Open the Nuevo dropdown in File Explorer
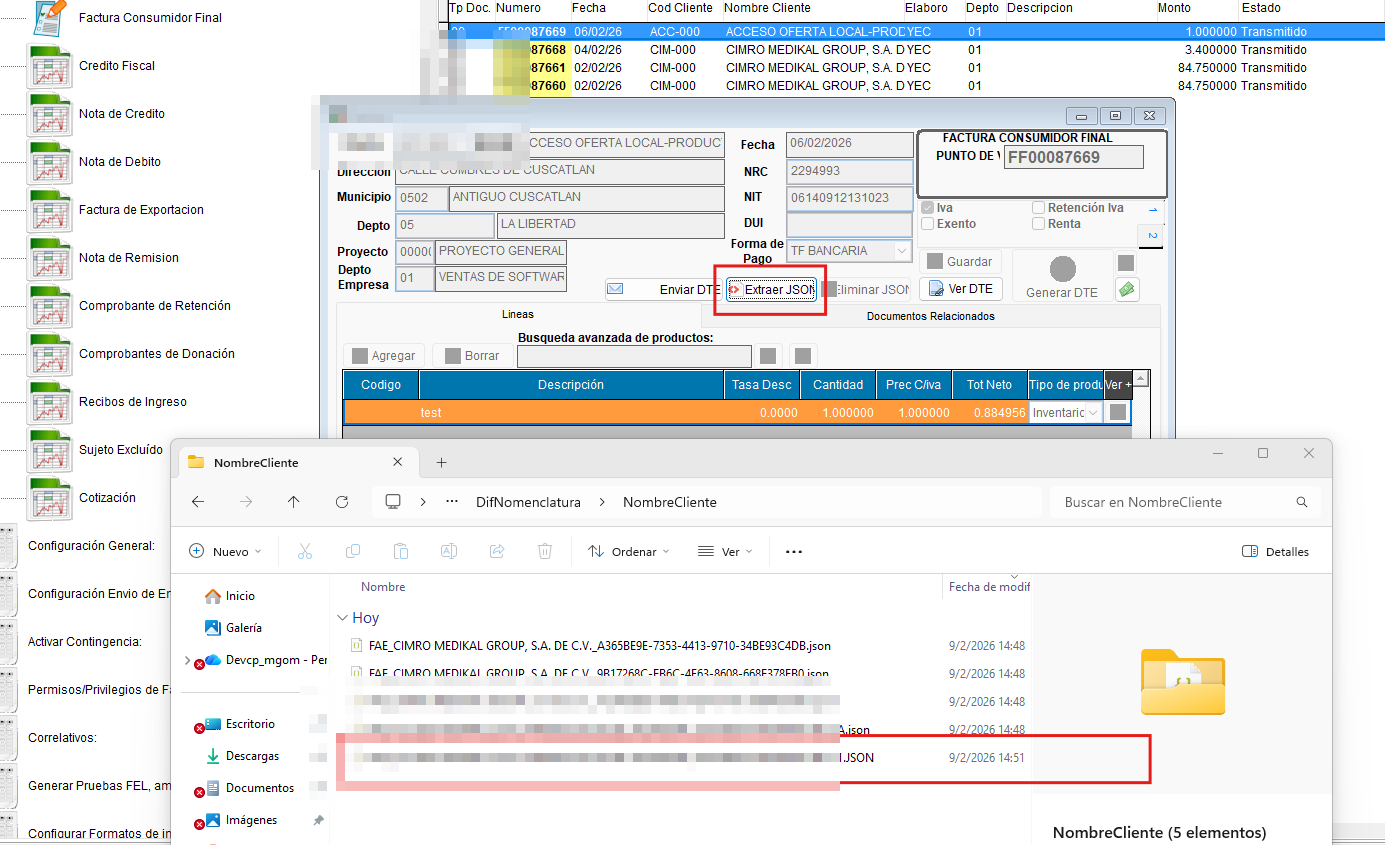Image resolution: width=1385 pixels, height=845 pixels. 225,551
